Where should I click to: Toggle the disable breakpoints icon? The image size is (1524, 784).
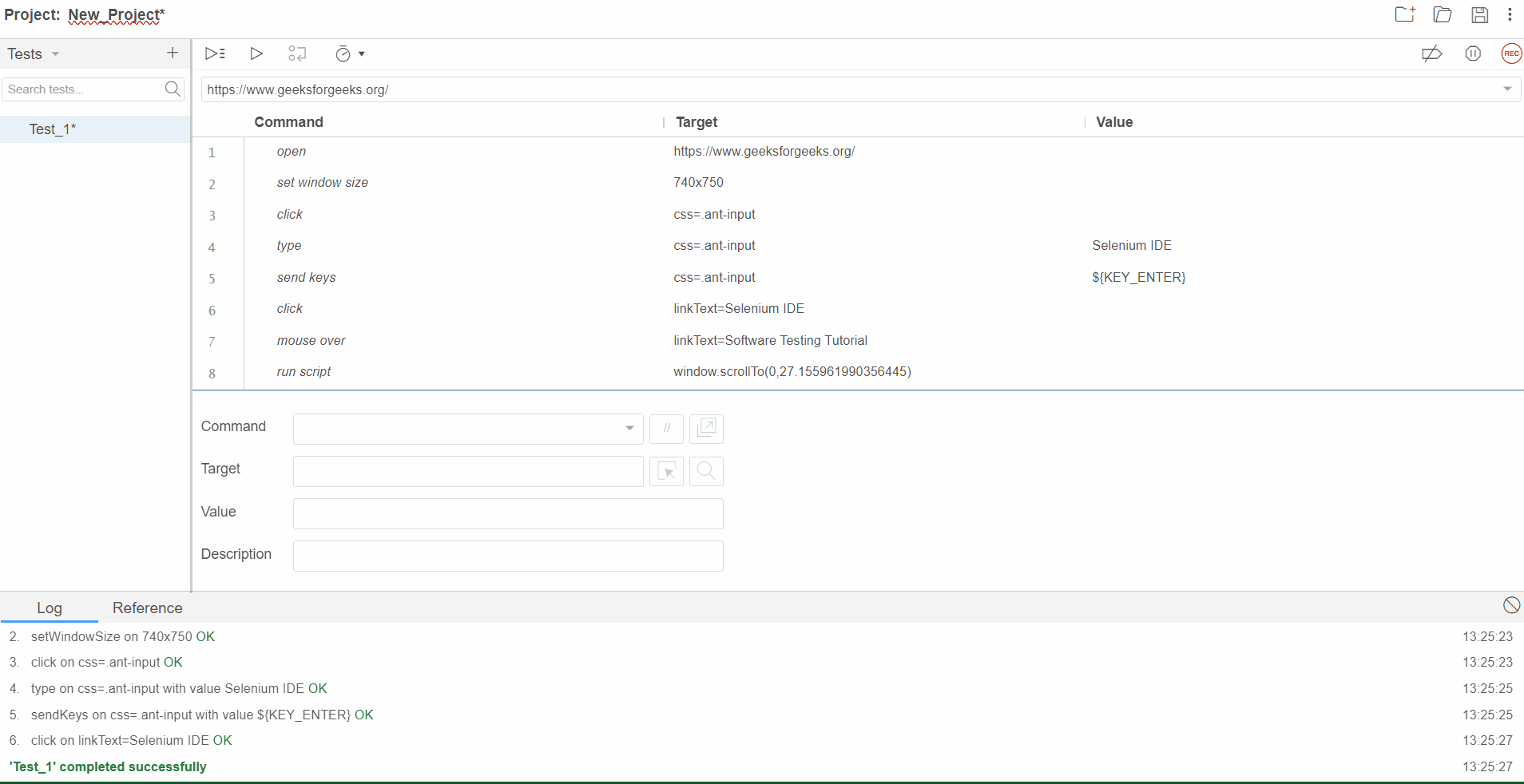(1431, 53)
